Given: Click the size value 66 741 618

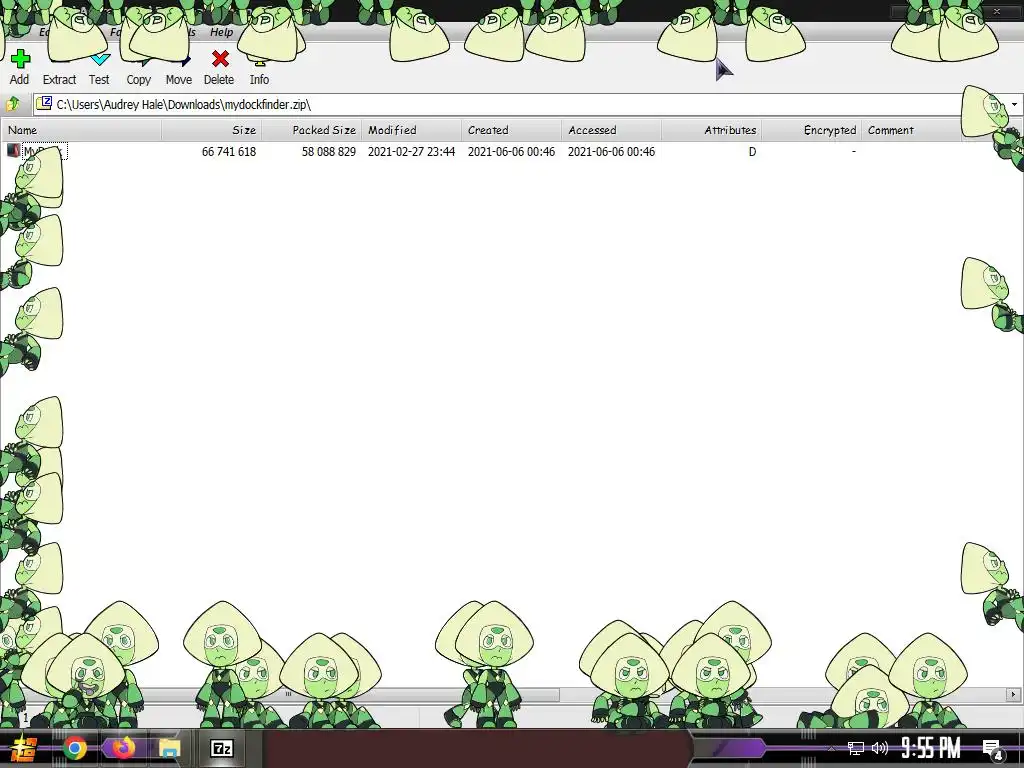Looking at the screenshot, I should pos(229,152).
